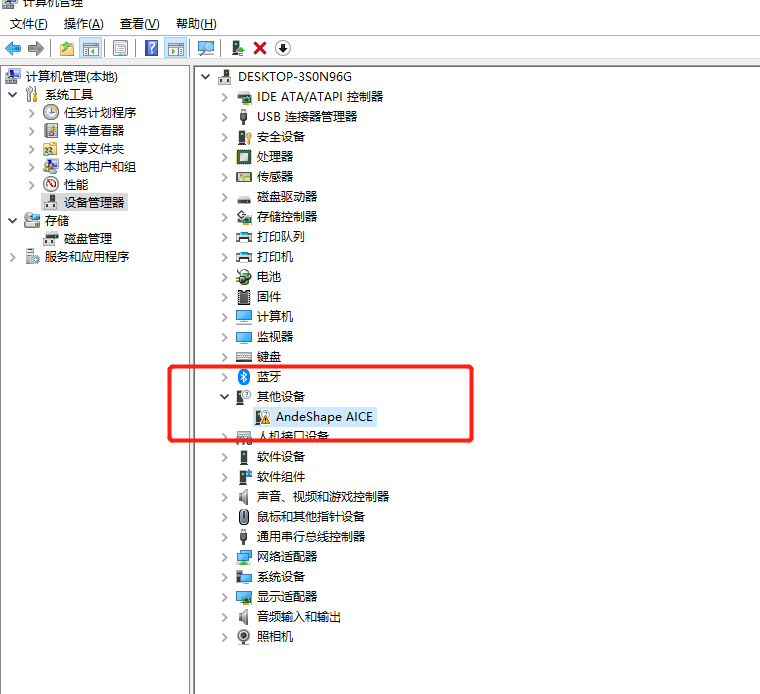The width and height of the screenshot is (760, 694).
Task: Click the mouse icon next to 鼠标和其他指针设备
Action: [x=244, y=517]
